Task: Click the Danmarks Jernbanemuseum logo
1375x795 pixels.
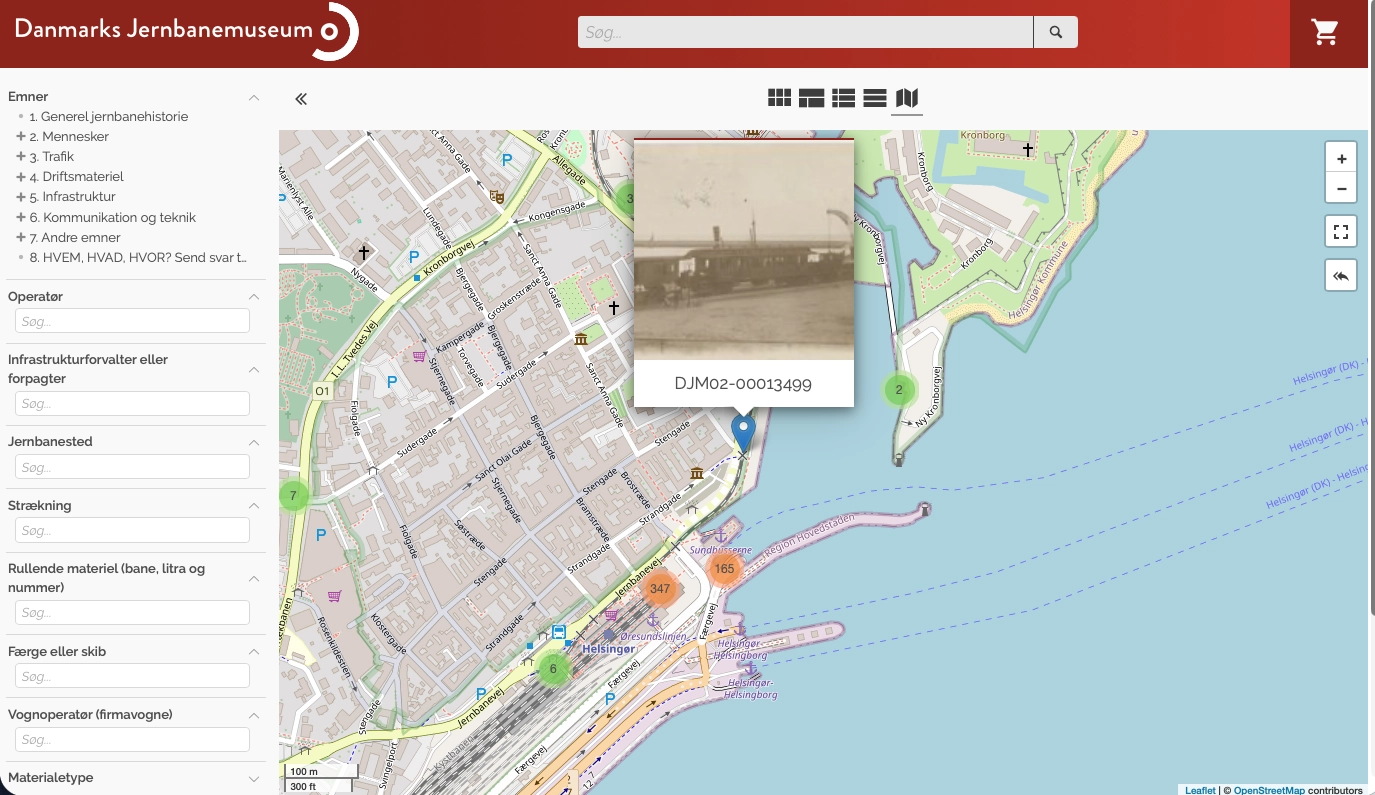Action: point(185,31)
